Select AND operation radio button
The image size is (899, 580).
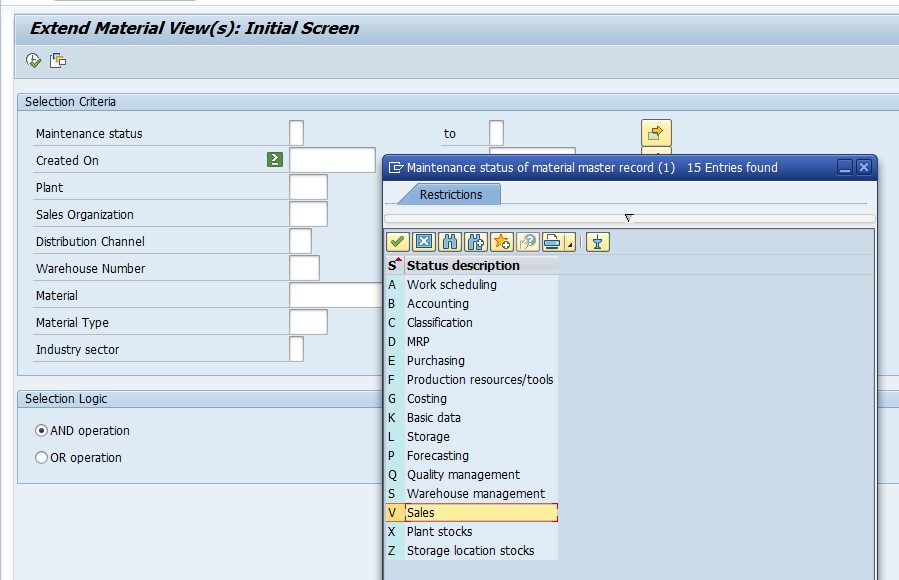pyautogui.click(x=41, y=430)
